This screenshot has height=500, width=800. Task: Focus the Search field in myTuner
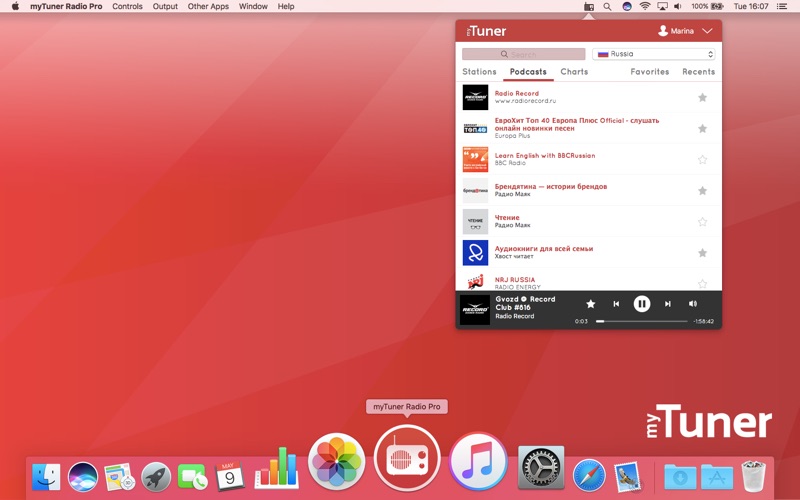point(523,54)
